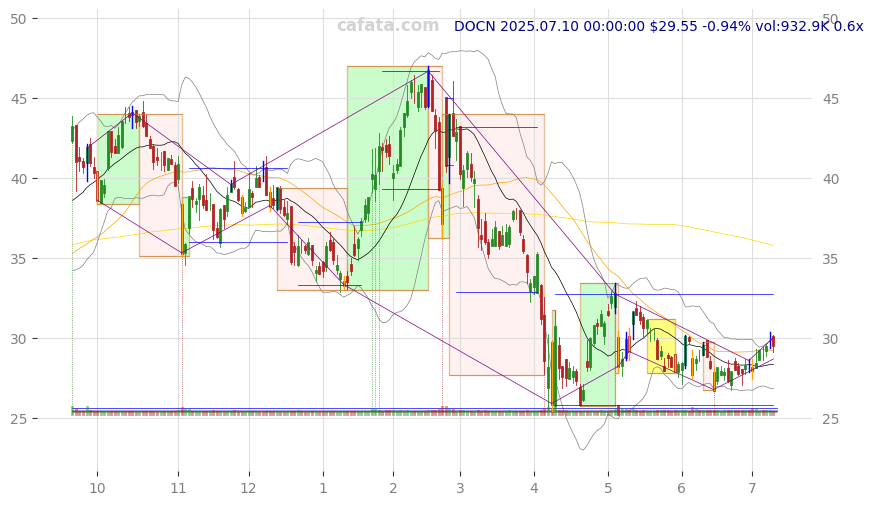Click the left axis label 25
873x505 pixels.
pos(18,419)
